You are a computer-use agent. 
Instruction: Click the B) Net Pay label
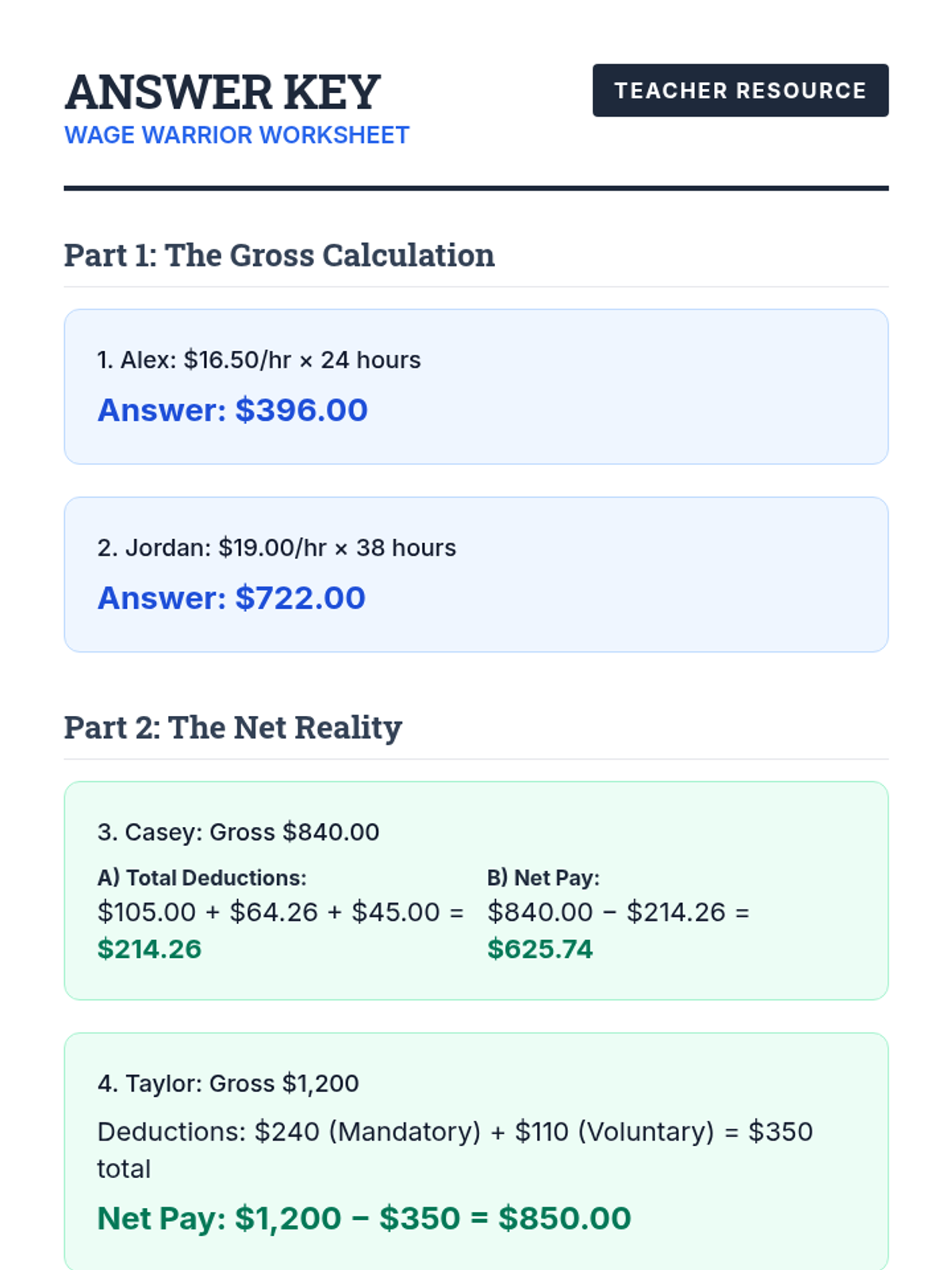(543, 878)
